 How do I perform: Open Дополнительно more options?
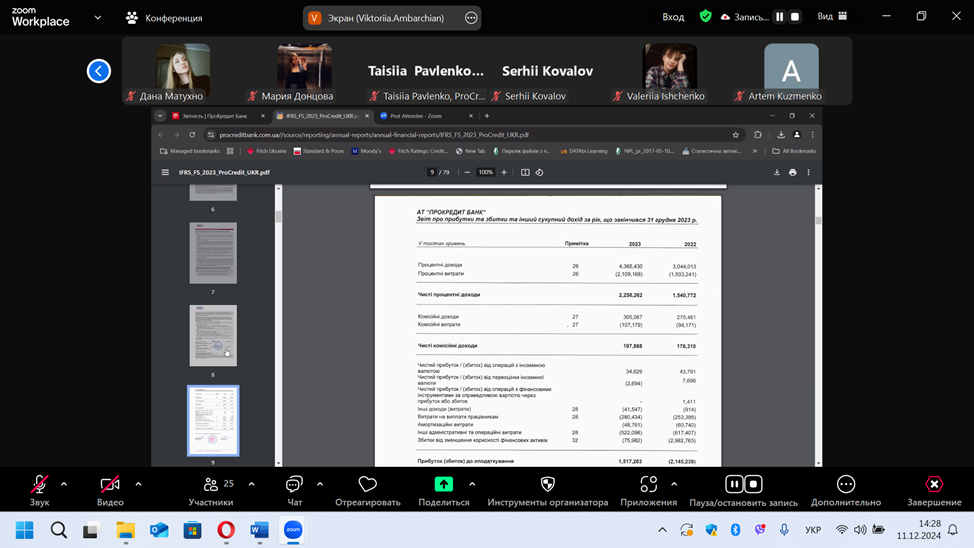(x=846, y=490)
